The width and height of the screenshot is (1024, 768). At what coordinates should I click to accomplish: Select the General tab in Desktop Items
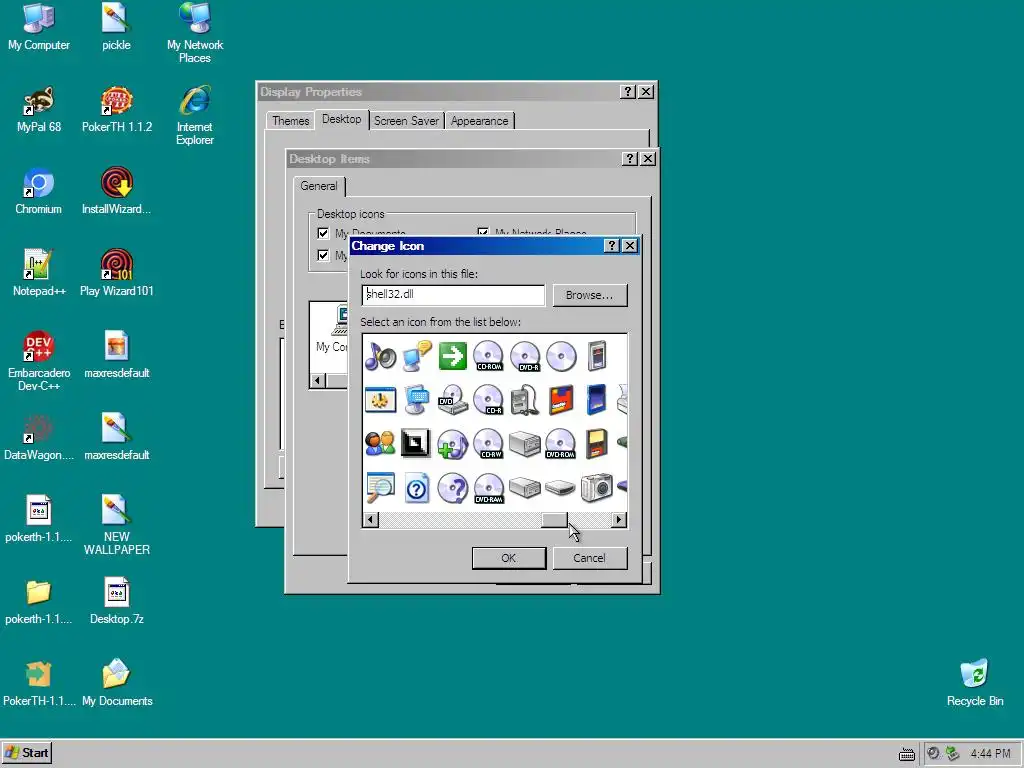pos(319,186)
